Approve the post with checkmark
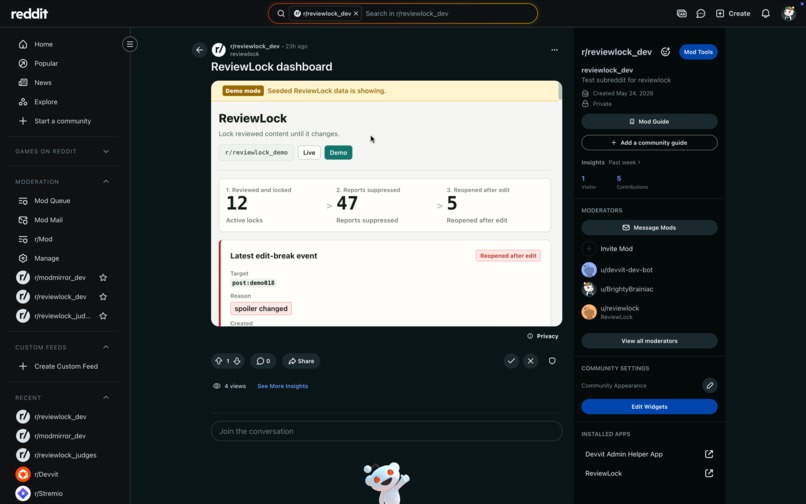806x504 pixels. point(511,361)
